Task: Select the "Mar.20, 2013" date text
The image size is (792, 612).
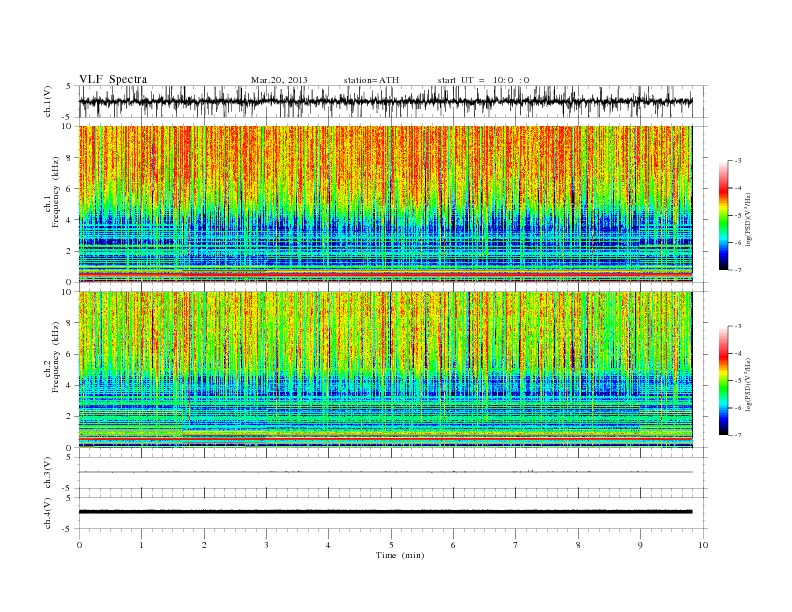Action: coord(279,80)
